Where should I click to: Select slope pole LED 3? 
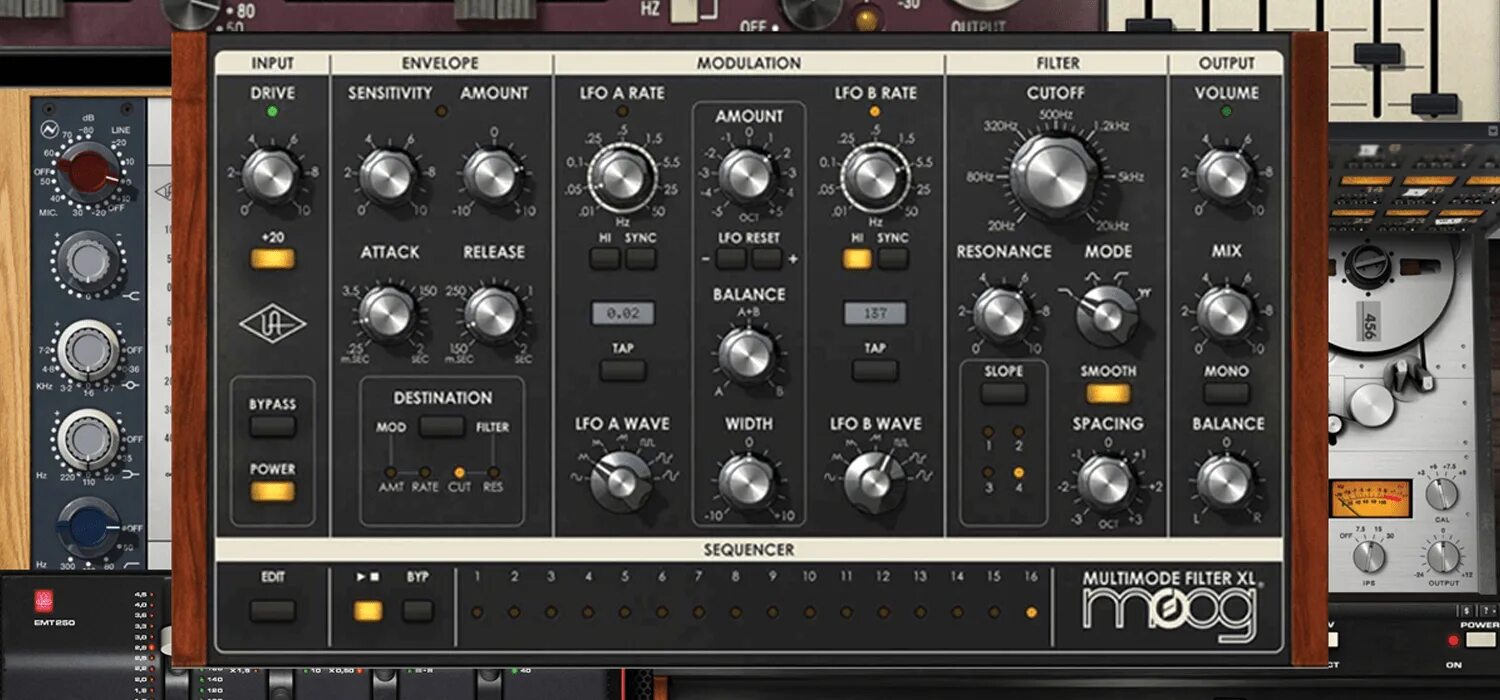[988, 472]
